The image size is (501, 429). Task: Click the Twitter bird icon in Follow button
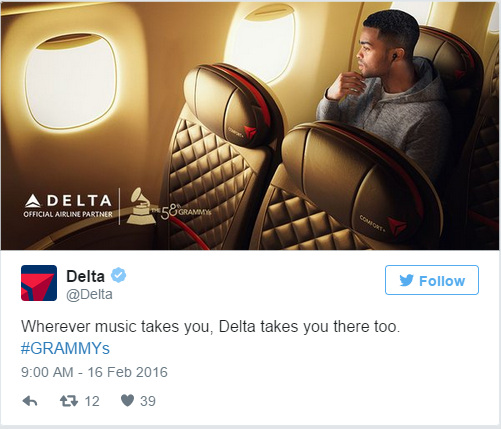pyautogui.click(x=407, y=280)
